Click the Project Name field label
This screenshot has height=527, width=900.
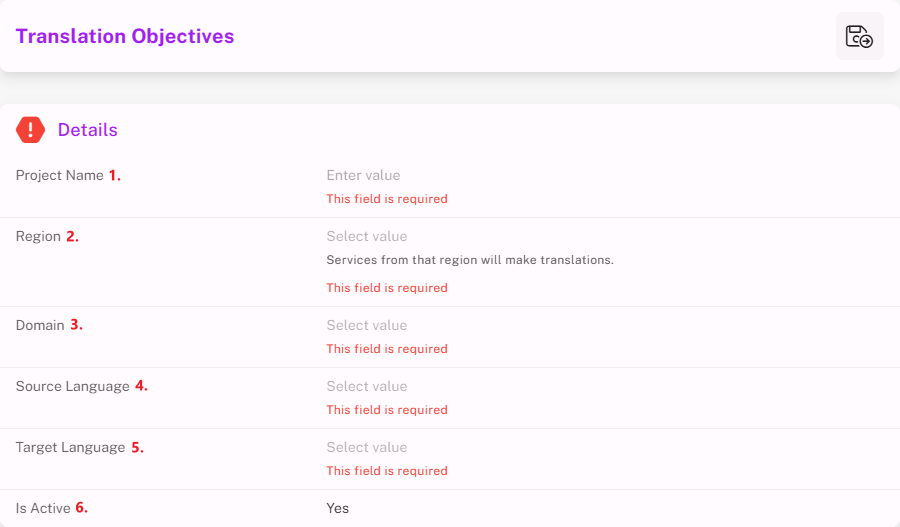[60, 176]
